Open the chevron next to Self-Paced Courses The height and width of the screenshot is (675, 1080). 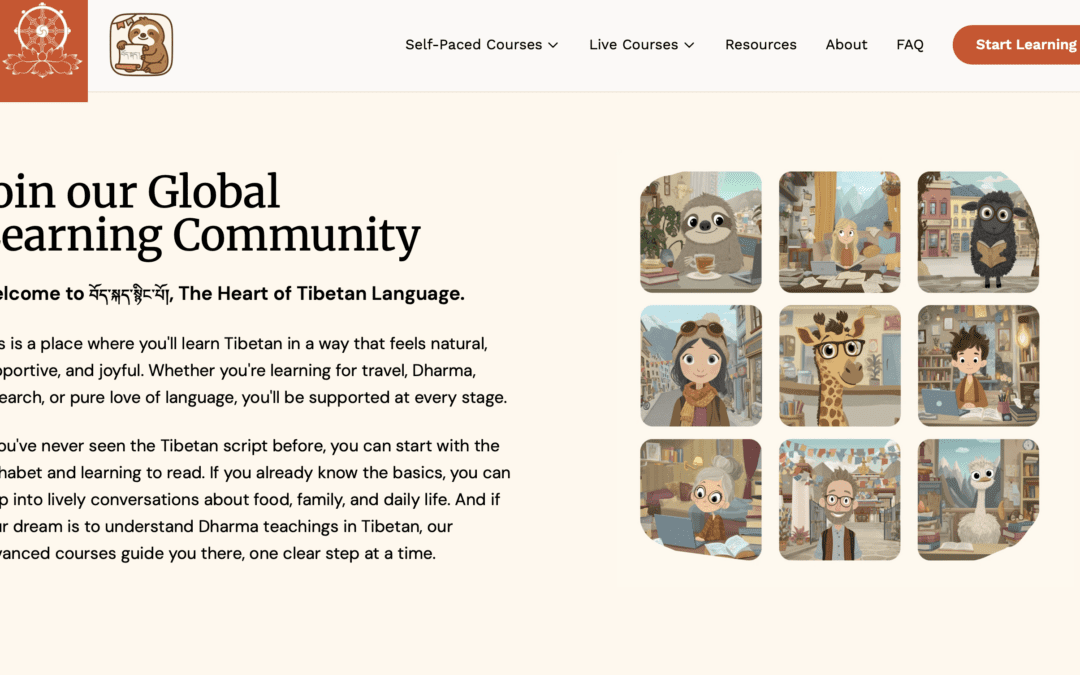[x=552, y=45]
